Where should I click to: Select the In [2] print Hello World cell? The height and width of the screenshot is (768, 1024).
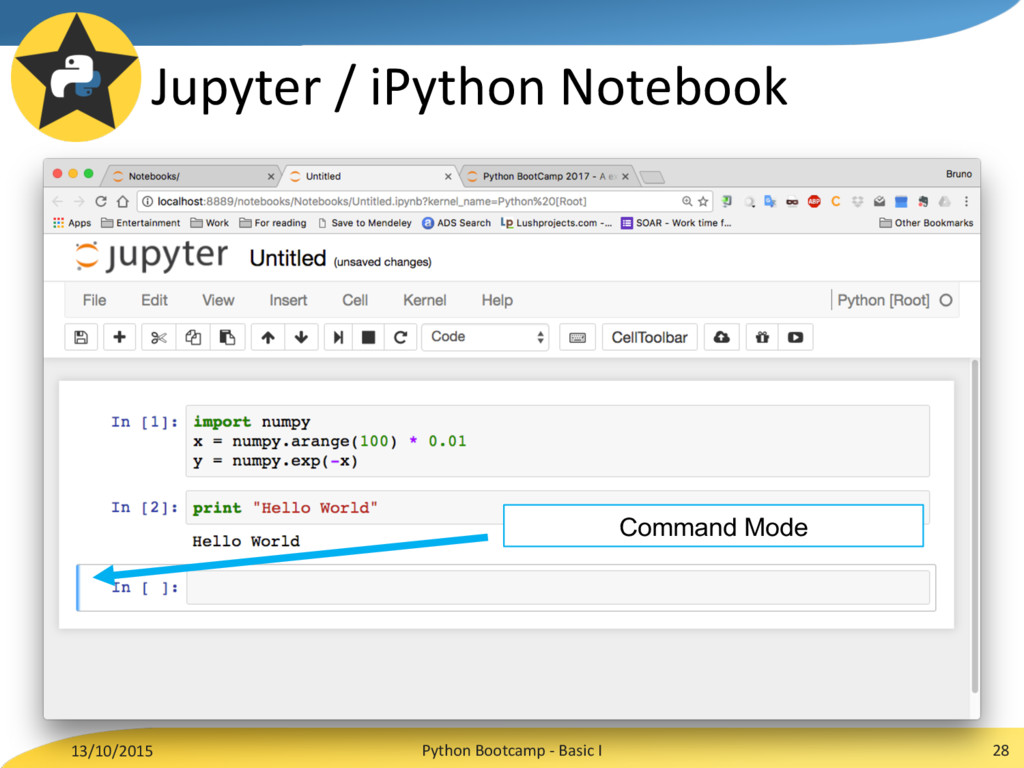click(x=558, y=507)
